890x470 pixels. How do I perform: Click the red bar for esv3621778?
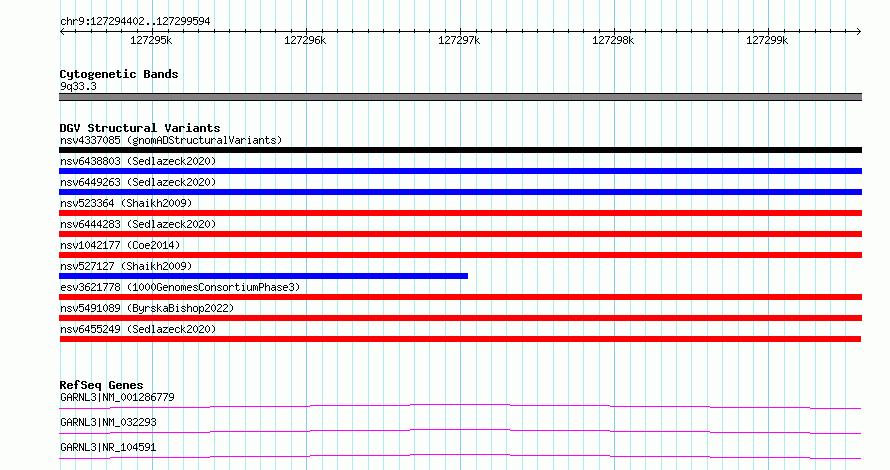(460, 297)
